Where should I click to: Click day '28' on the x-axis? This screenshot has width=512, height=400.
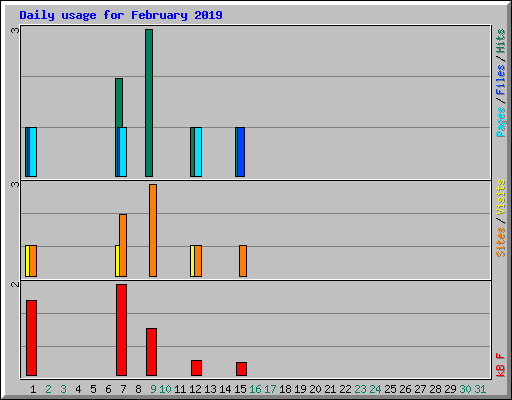[435, 389]
